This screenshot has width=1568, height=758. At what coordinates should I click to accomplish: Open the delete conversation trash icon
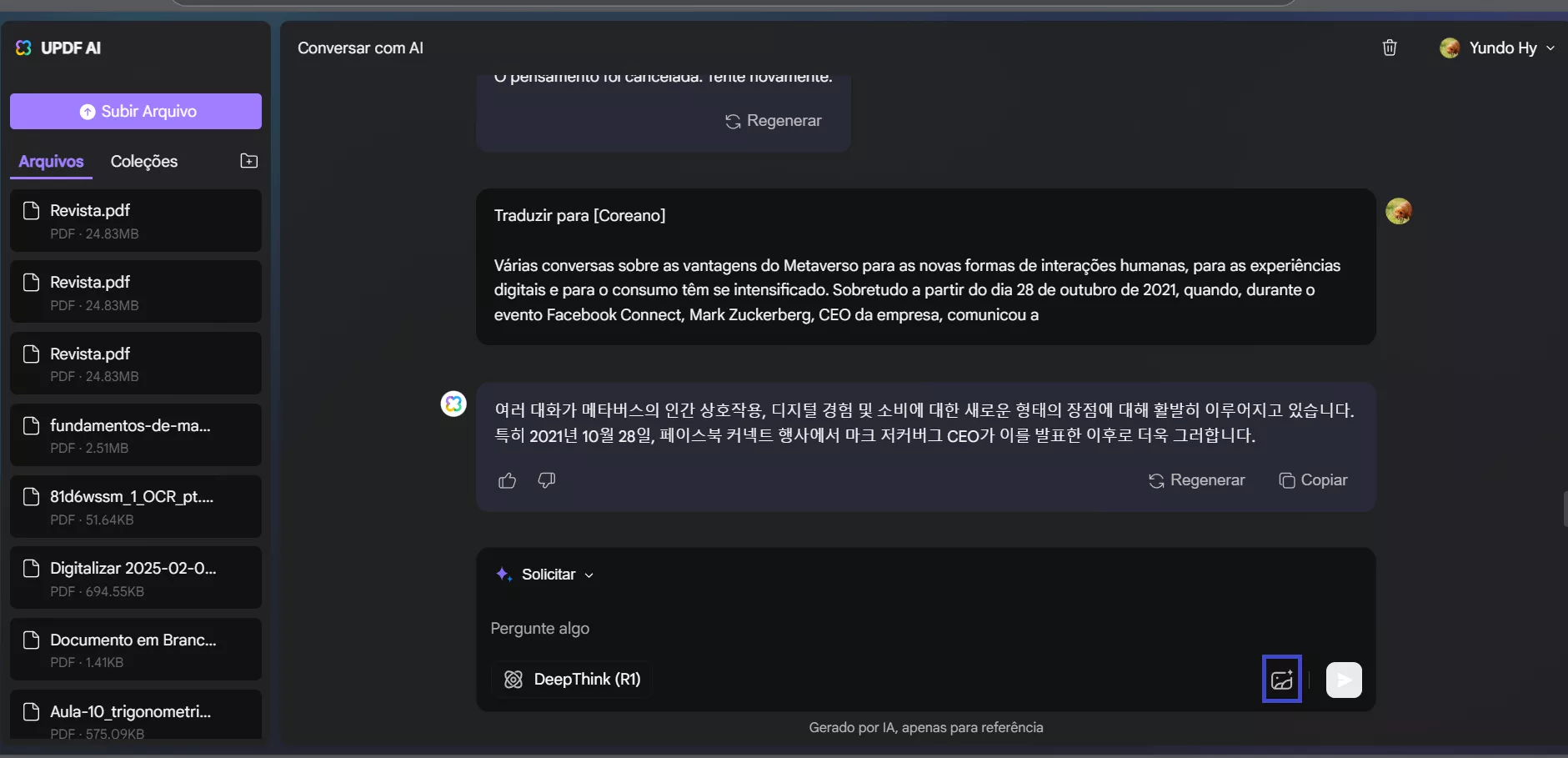1389,48
